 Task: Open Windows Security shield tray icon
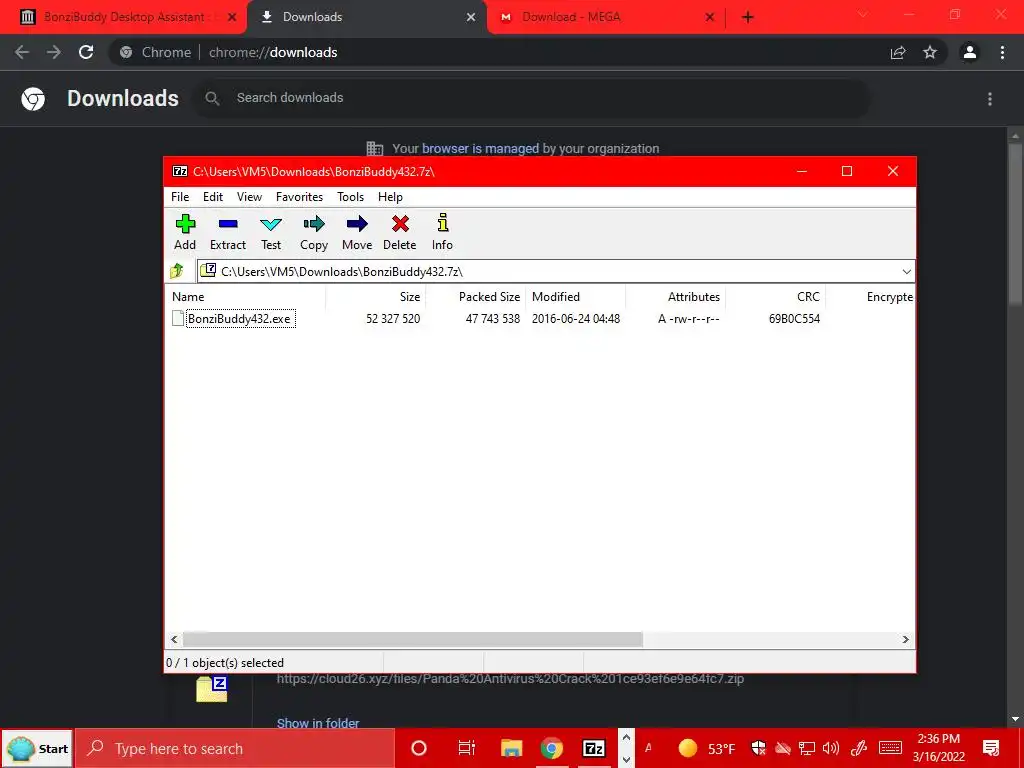758,748
